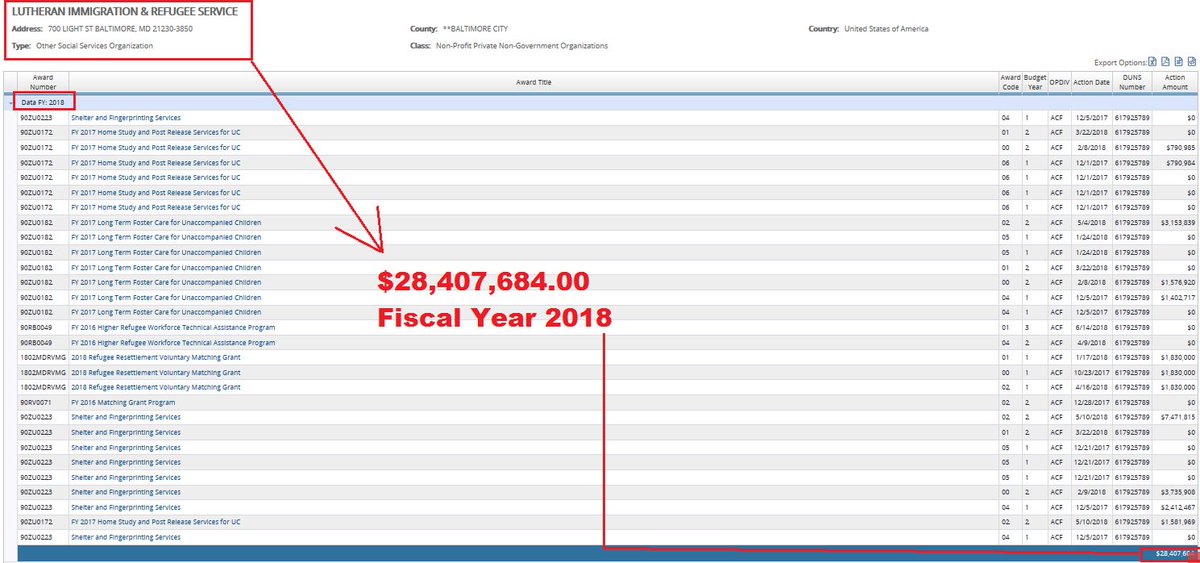Open Voluntary Matching Grant award dated 1/17/2018

pyautogui.click(x=156, y=358)
